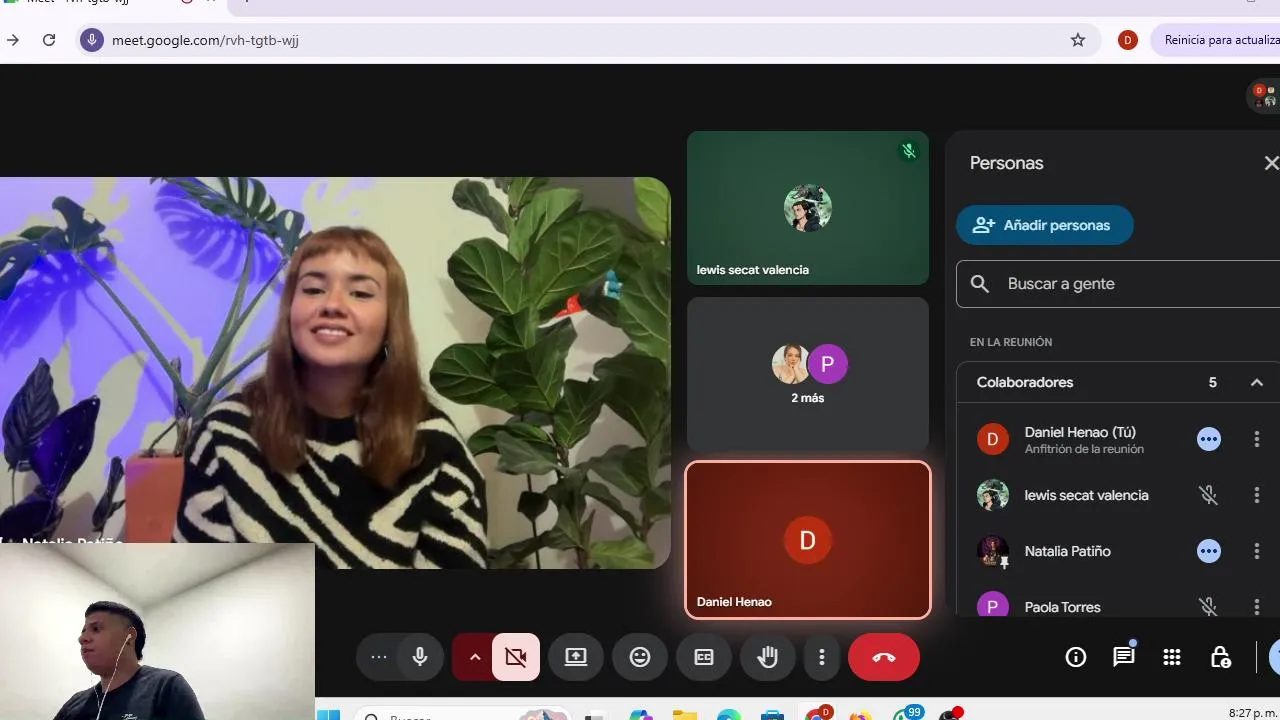This screenshot has height=720, width=1280.
Task: Click muted microphone icon for lewis secat valencia
Action: 1209,495
